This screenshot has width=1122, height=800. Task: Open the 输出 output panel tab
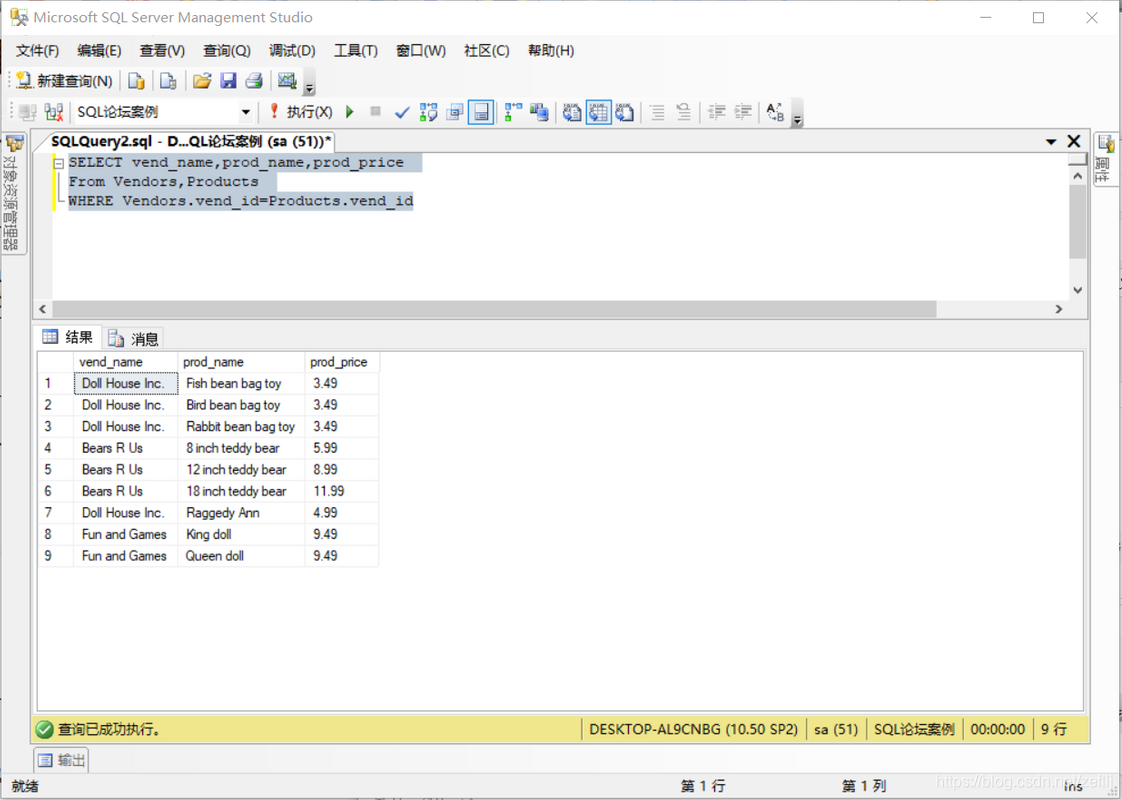pyautogui.click(x=62, y=760)
